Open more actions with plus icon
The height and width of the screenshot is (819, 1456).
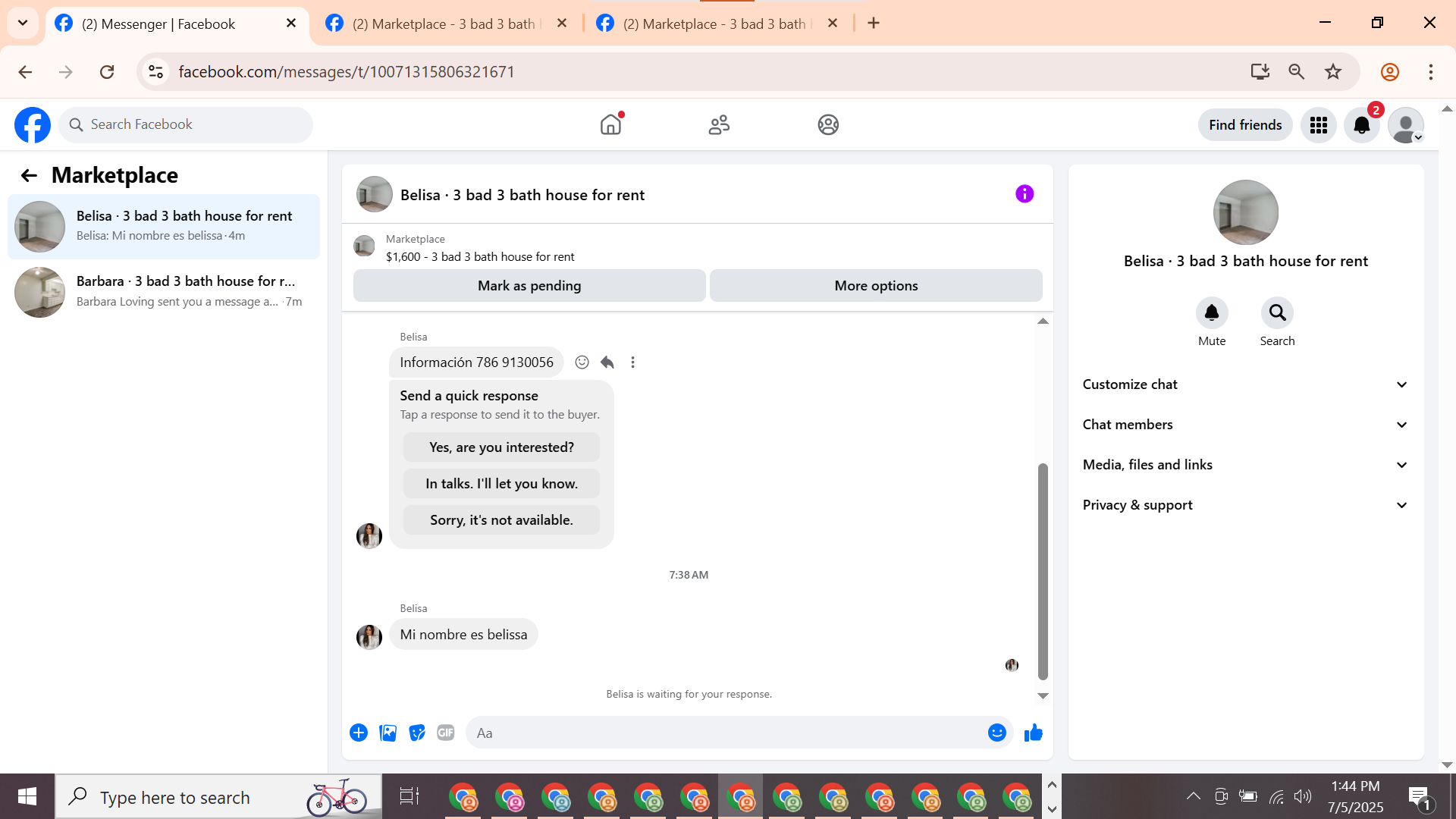(x=359, y=733)
